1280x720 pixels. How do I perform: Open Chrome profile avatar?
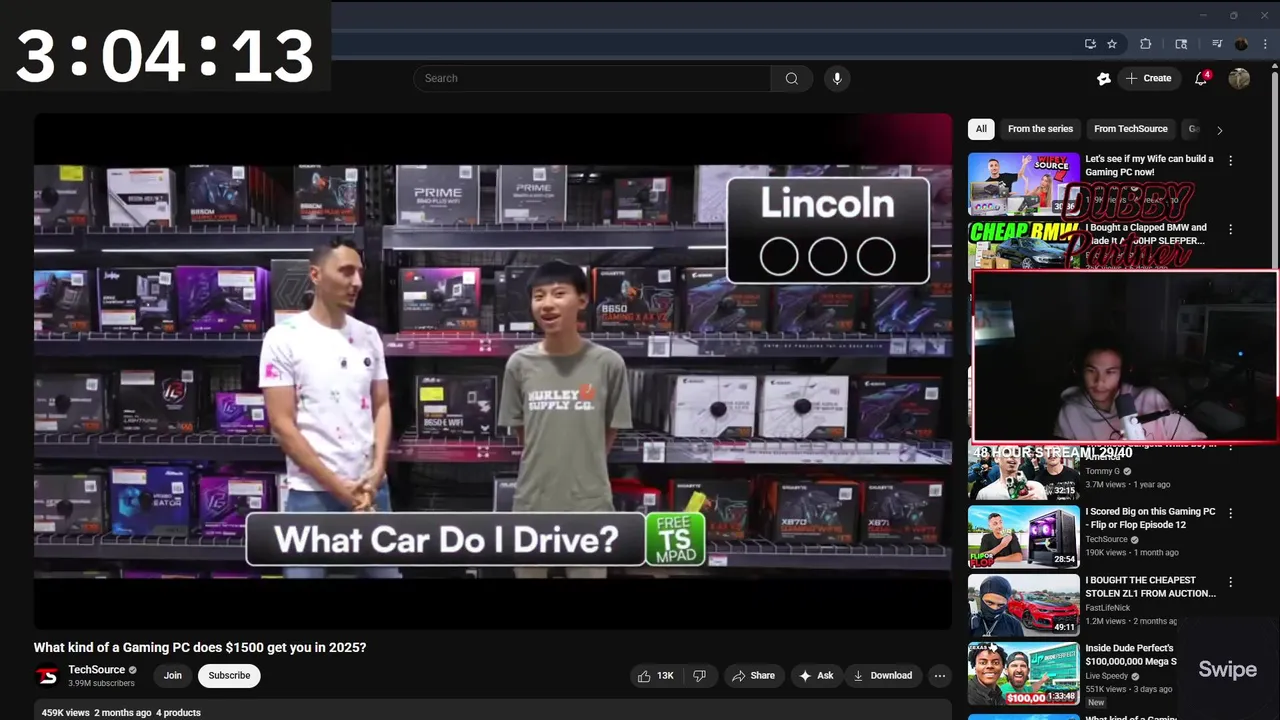(x=1241, y=44)
